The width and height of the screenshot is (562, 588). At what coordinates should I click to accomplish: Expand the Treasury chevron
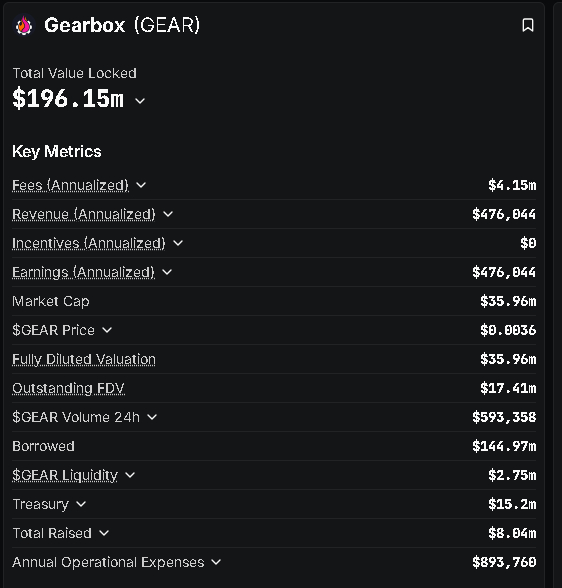(81, 504)
